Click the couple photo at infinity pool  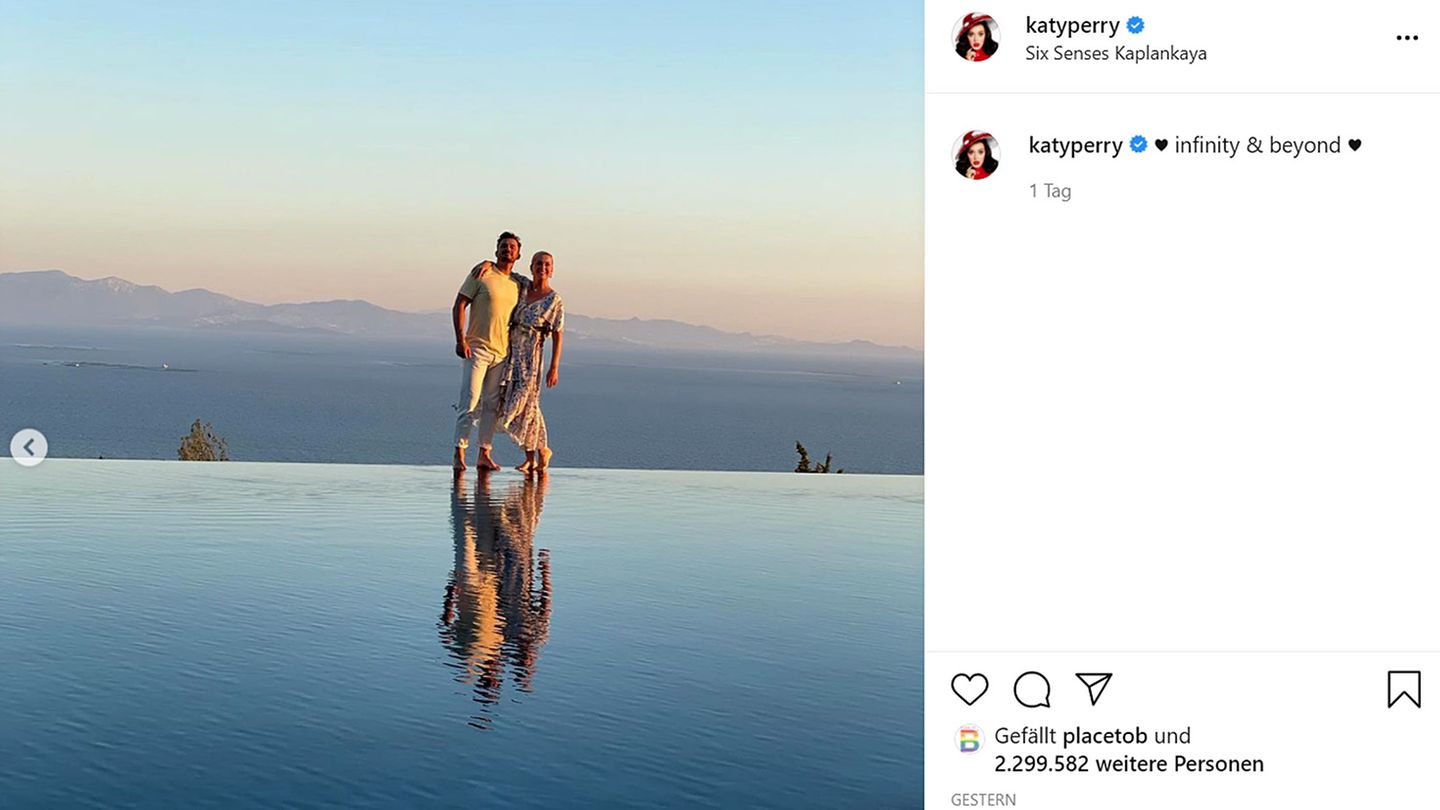[505, 360]
